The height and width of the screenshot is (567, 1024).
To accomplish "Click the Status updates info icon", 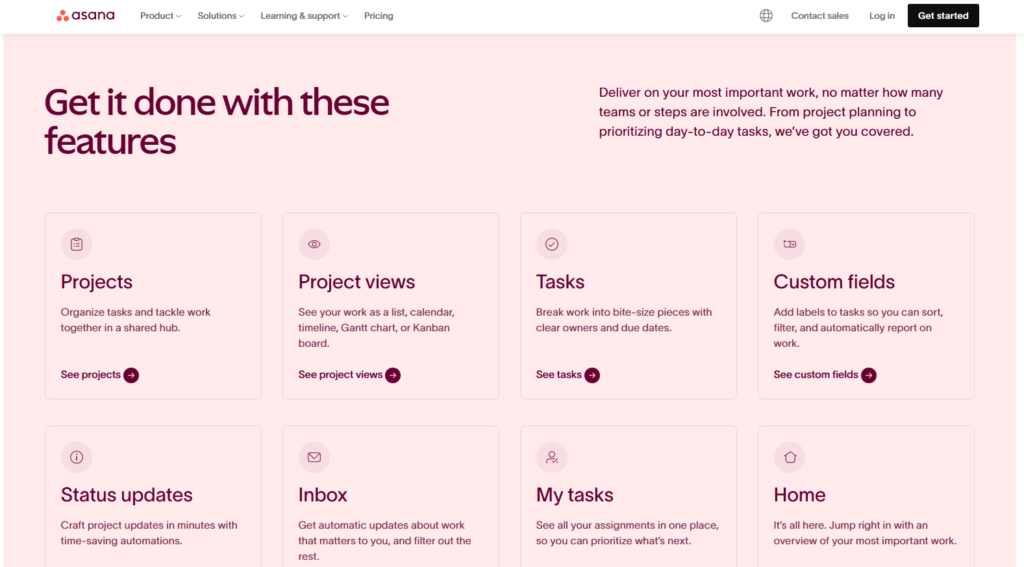I will click(x=76, y=457).
